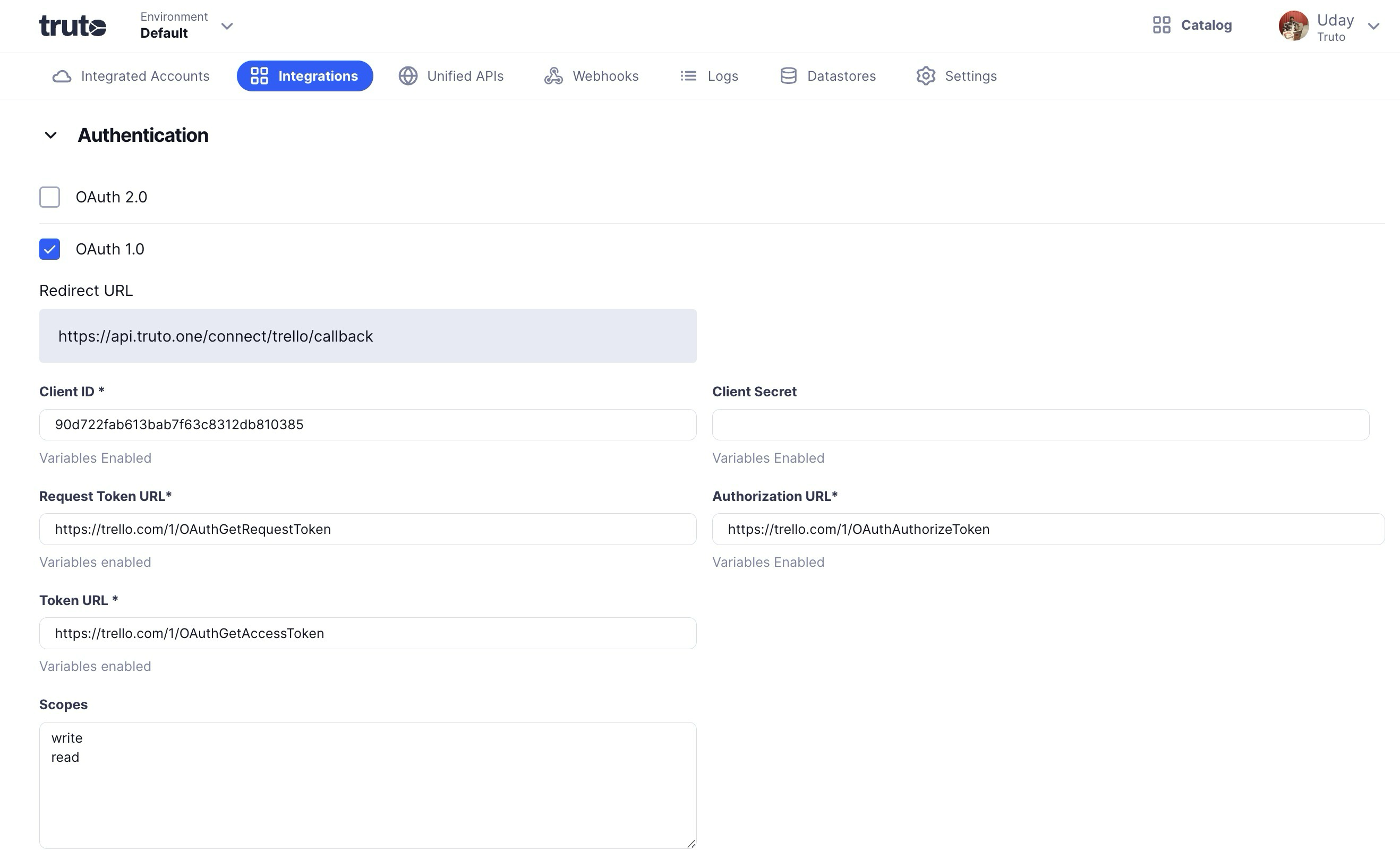Open the Catalog grid icon
This screenshot has height=867, width=1400.
[x=1162, y=25]
